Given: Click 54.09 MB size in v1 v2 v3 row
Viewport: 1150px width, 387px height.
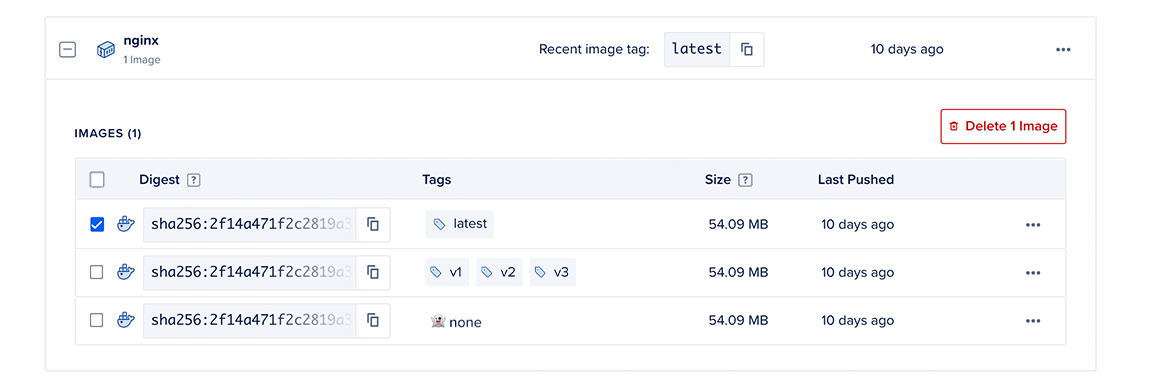Looking at the screenshot, I should [739, 273].
